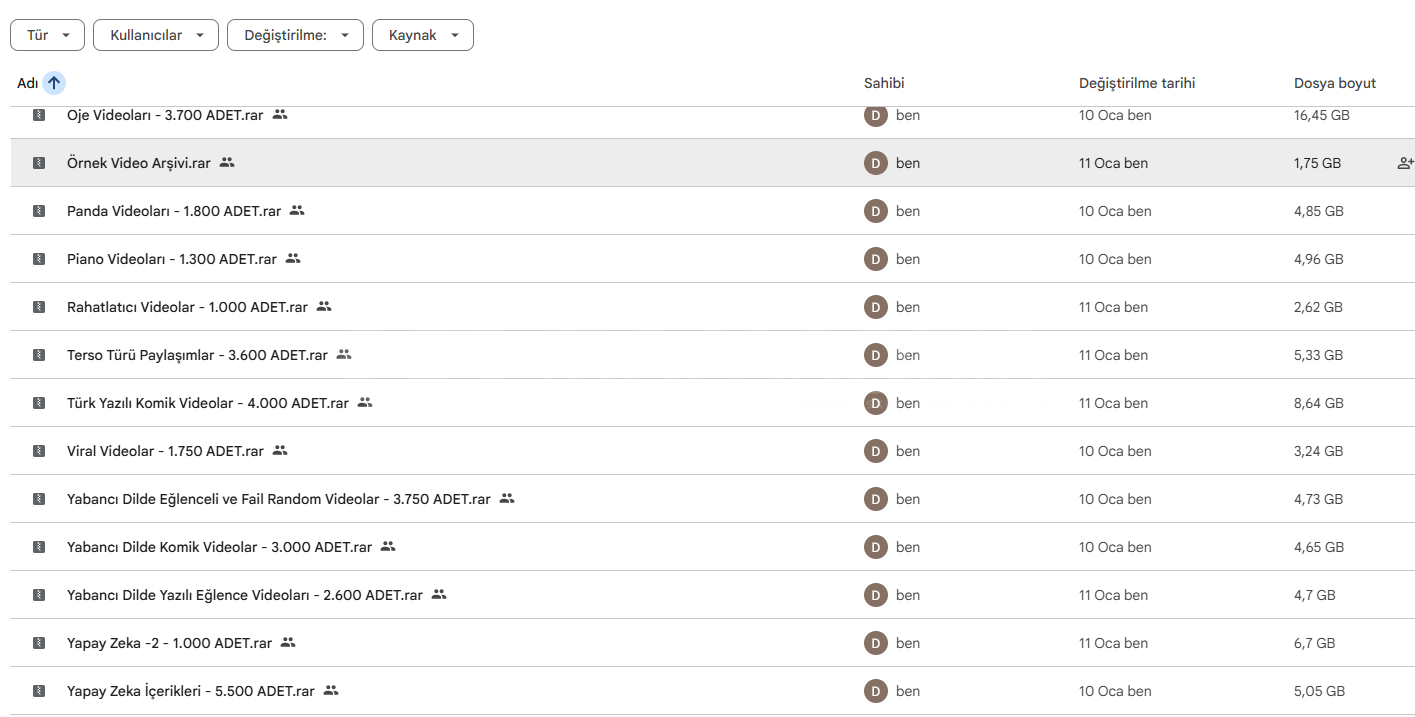
Task: Click the owner avatar on Terso Türü Paylaşımlar row
Action: coord(876,355)
